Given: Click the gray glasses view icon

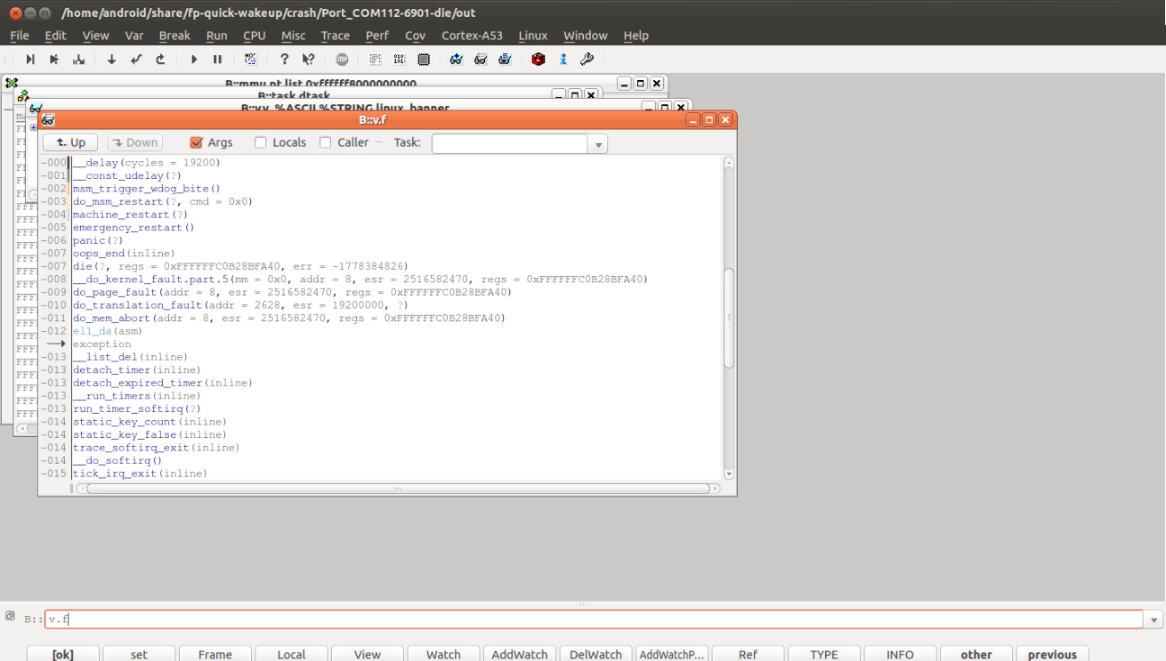Looking at the screenshot, I should point(480,59).
